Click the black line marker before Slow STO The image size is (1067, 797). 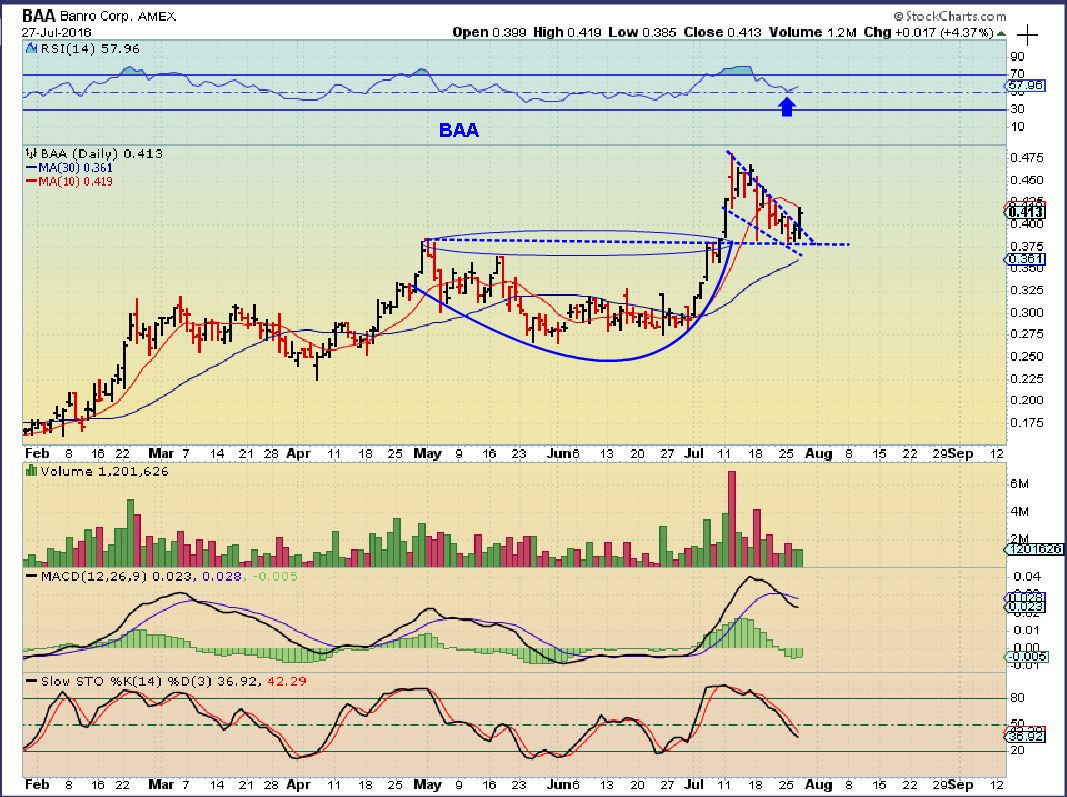(x=31, y=681)
